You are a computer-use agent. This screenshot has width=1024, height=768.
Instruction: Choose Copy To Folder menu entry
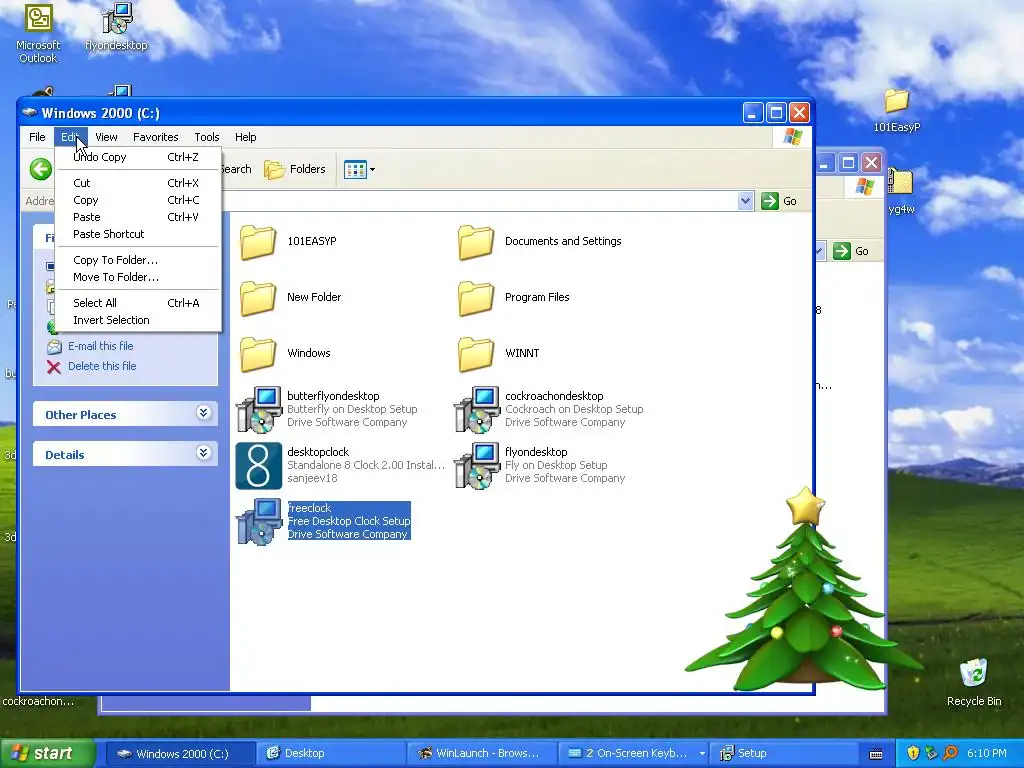pos(138,261)
